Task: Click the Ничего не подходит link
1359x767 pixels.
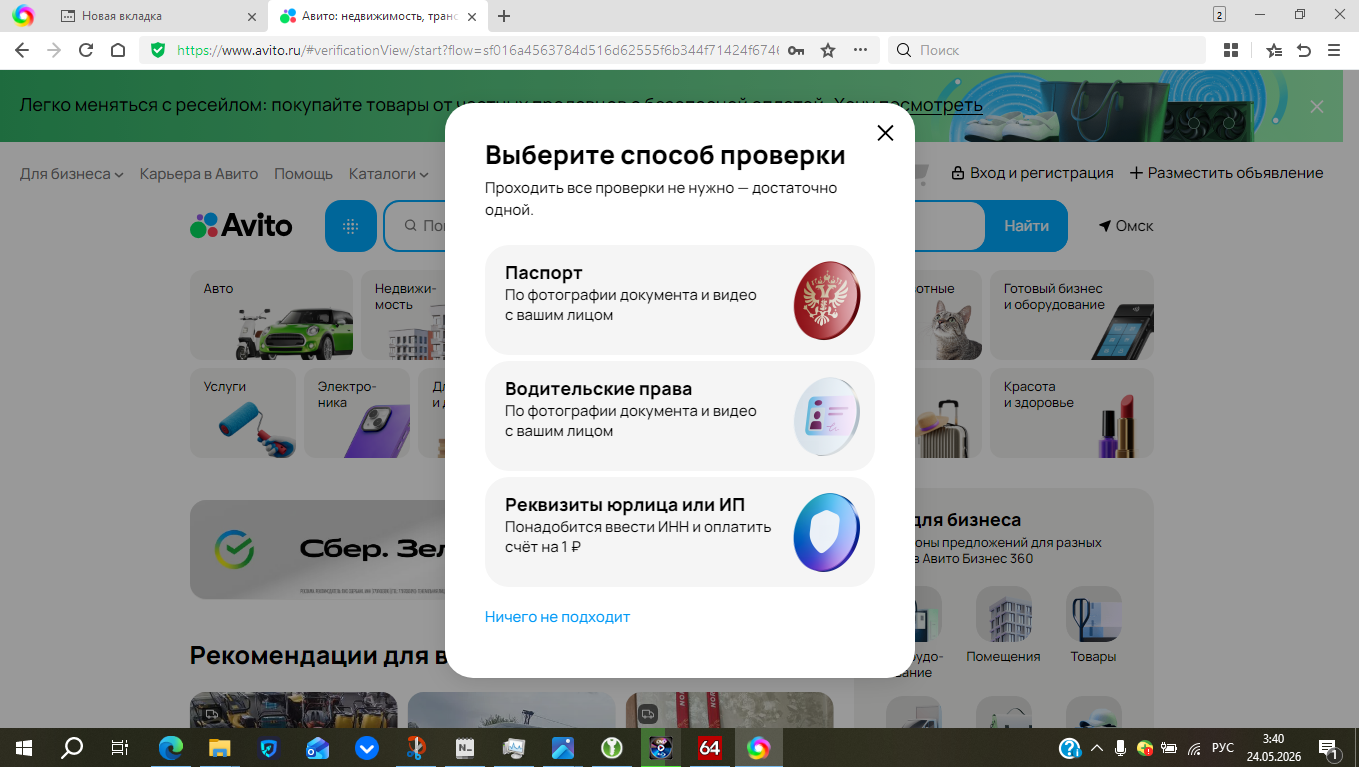Action: click(557, 617)
